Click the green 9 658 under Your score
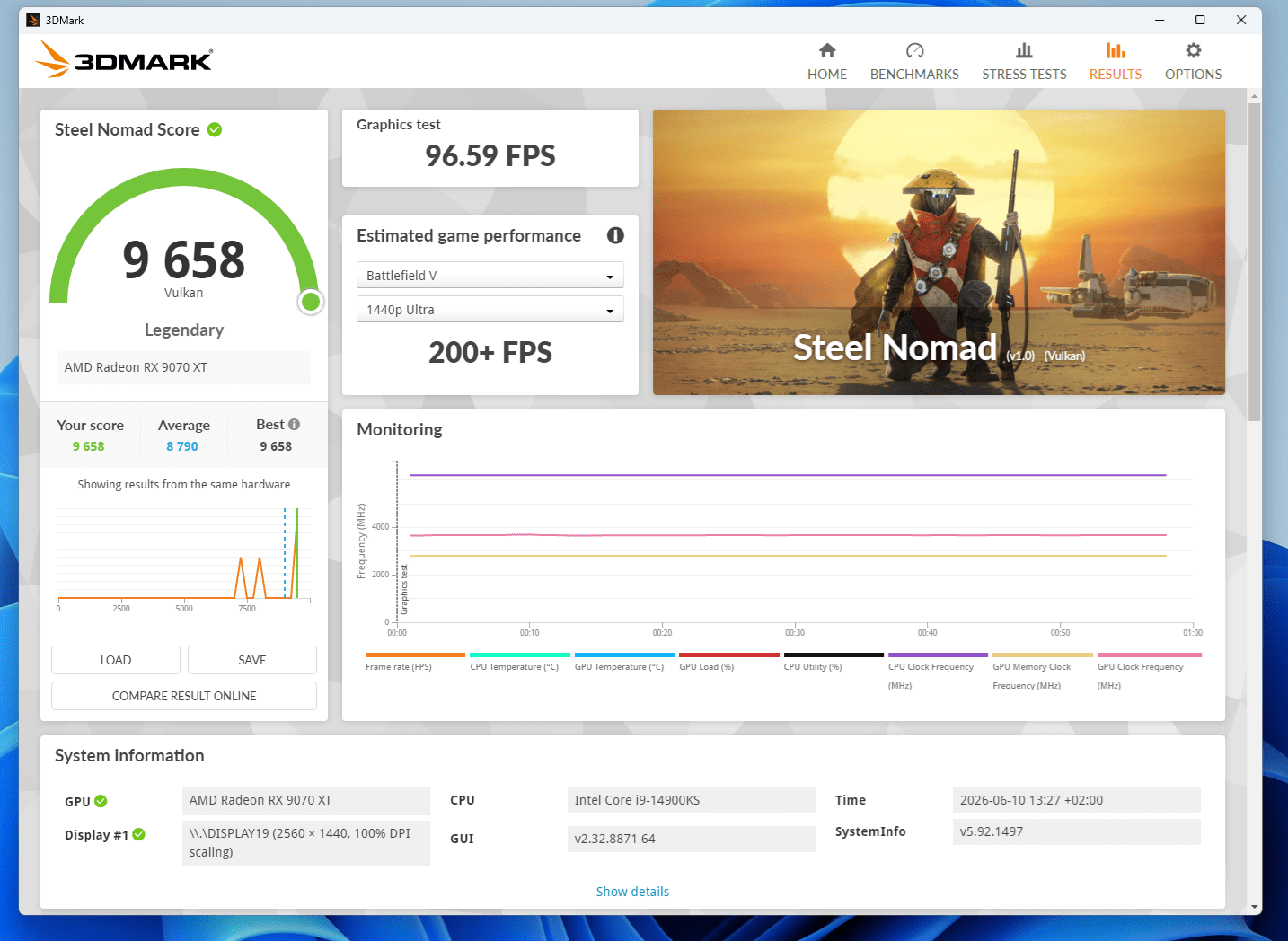 pos(89,446)
